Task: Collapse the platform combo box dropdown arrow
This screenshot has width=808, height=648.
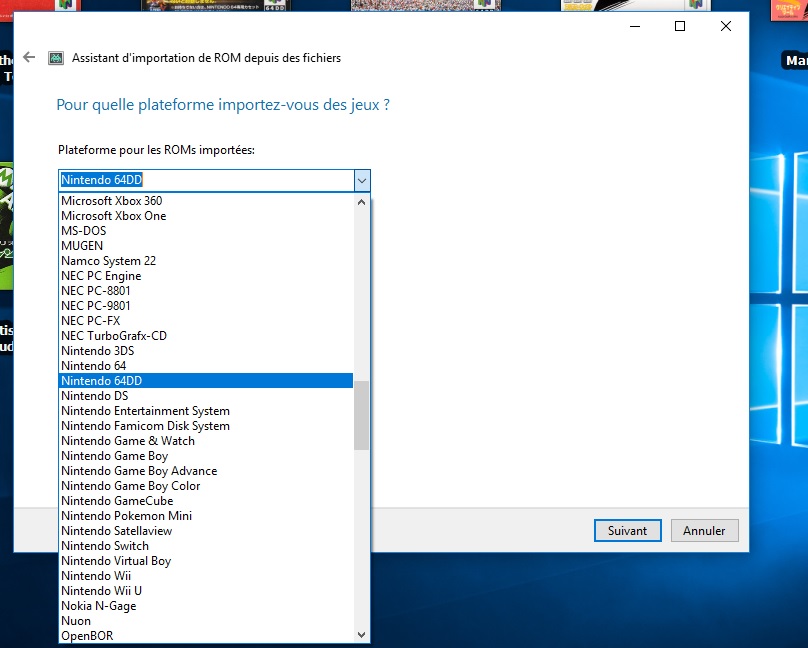Action: point(362,181)
